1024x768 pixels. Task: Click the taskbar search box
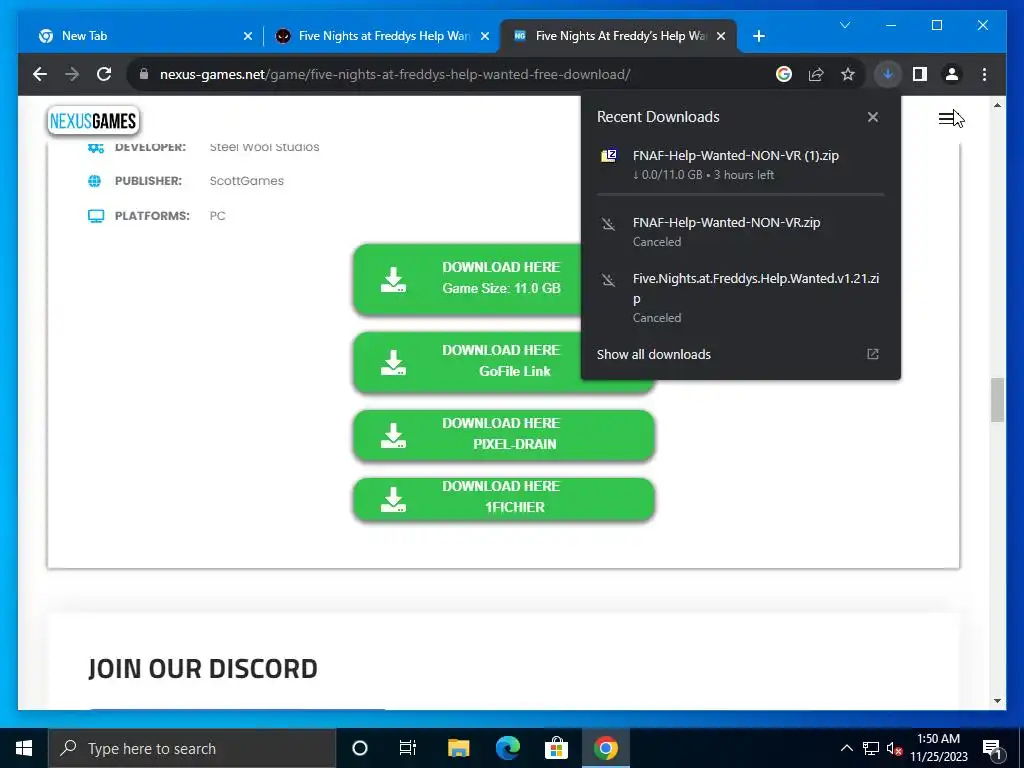192,748
